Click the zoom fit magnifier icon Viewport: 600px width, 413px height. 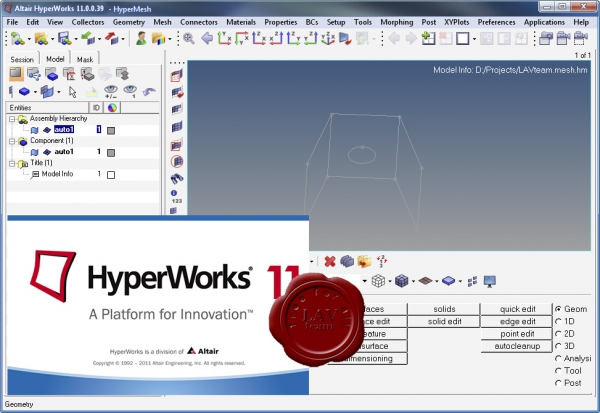[x=189, y=39]
